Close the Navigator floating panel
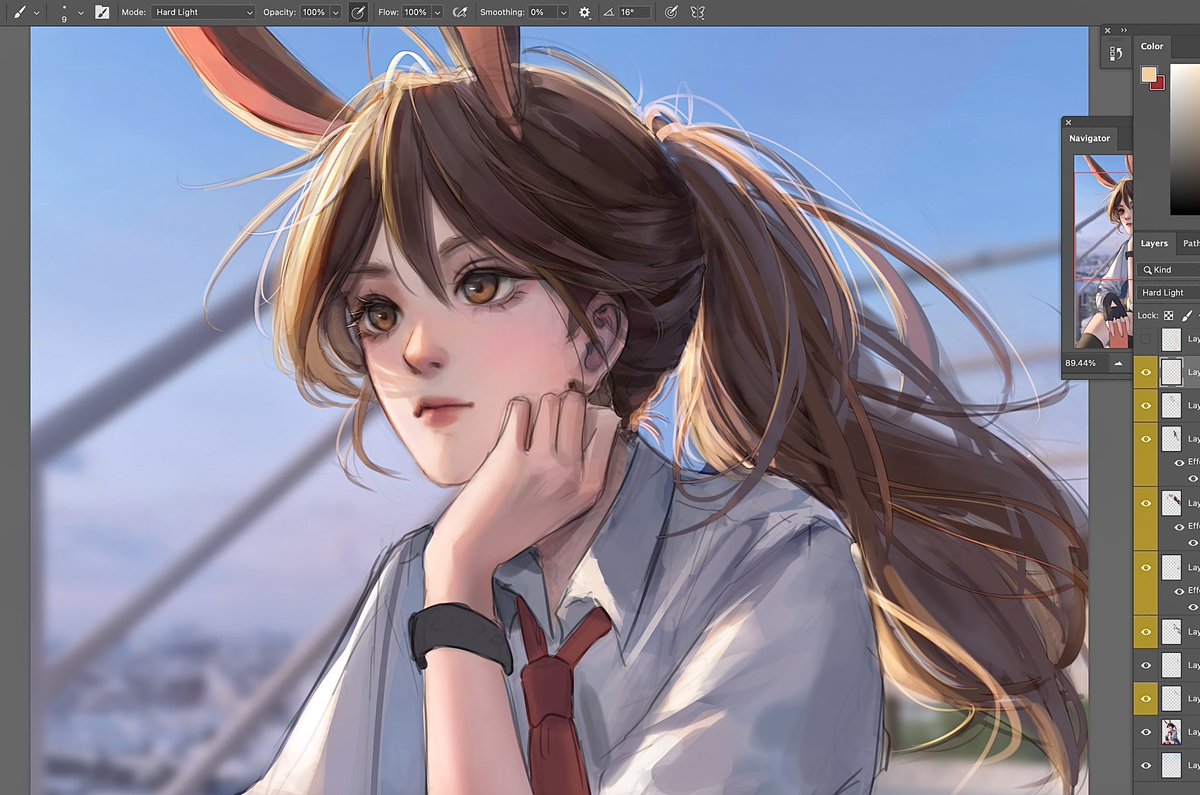Image resolution: width=1200 pixels, height=795 pixels. (1068, 123)
